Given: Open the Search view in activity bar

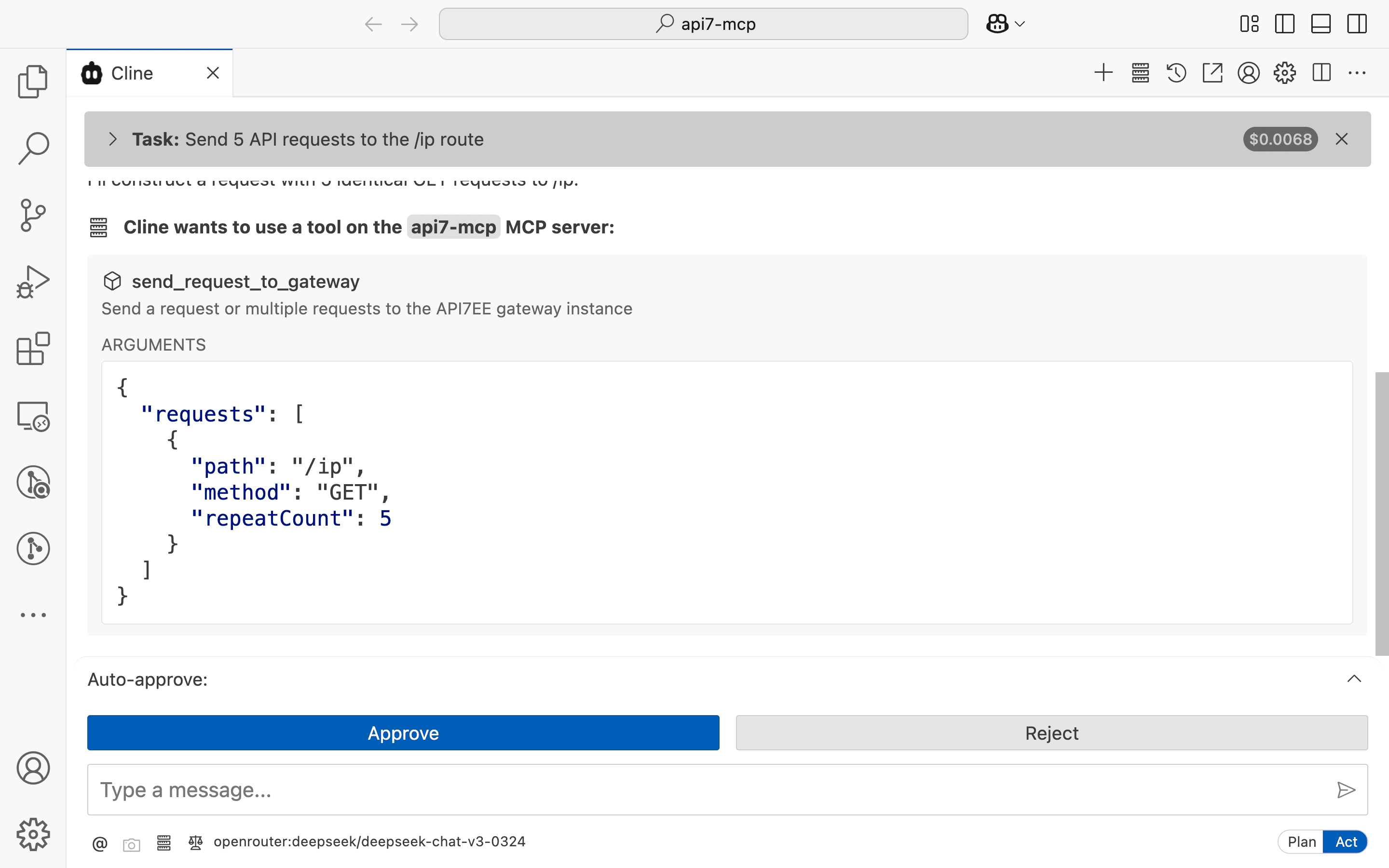Looking at the screenshot, I should (x=33, y=148).
